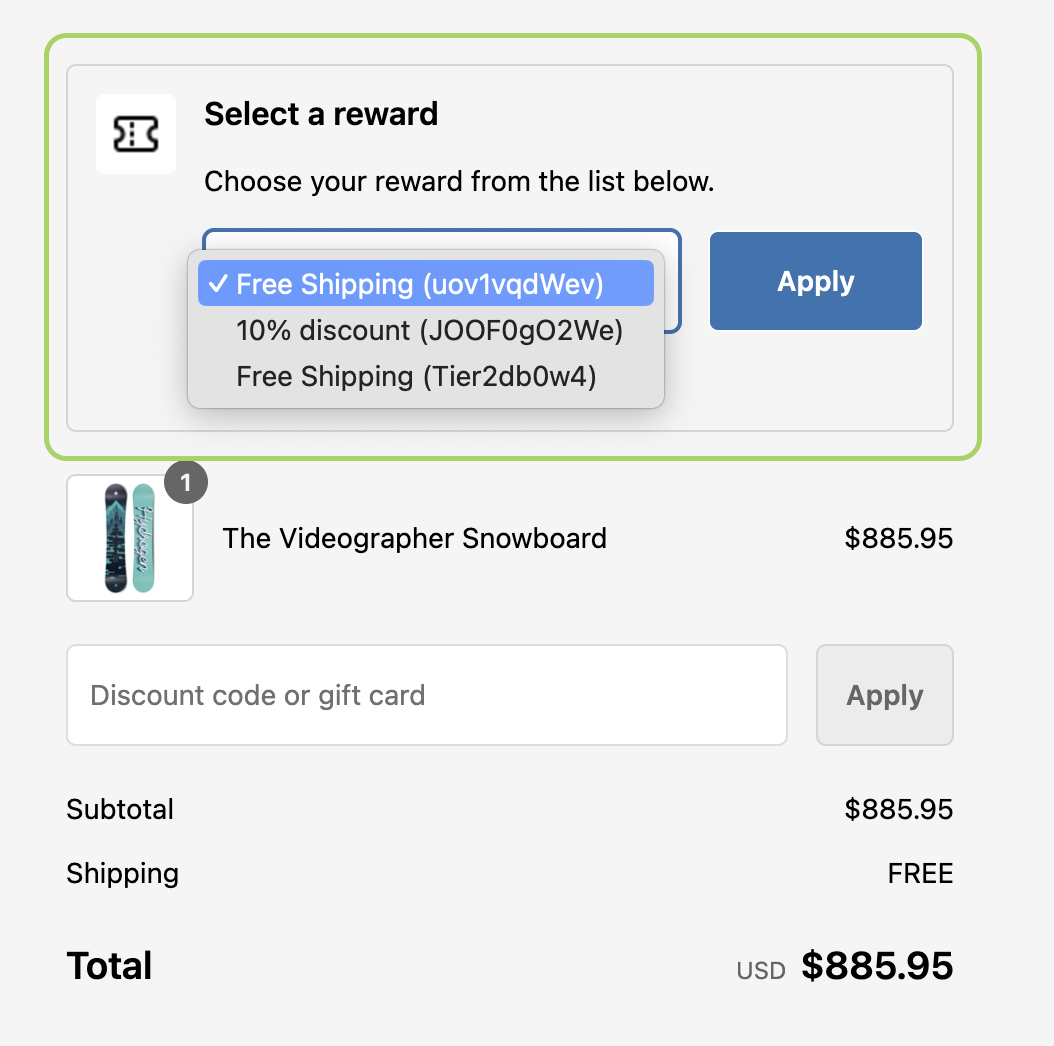Viewport: 1054px width, 1046px height.
Task: Choose the highlighted Free Shipping (uov1vqdWev) option
Action: click(x=425, y=284)
